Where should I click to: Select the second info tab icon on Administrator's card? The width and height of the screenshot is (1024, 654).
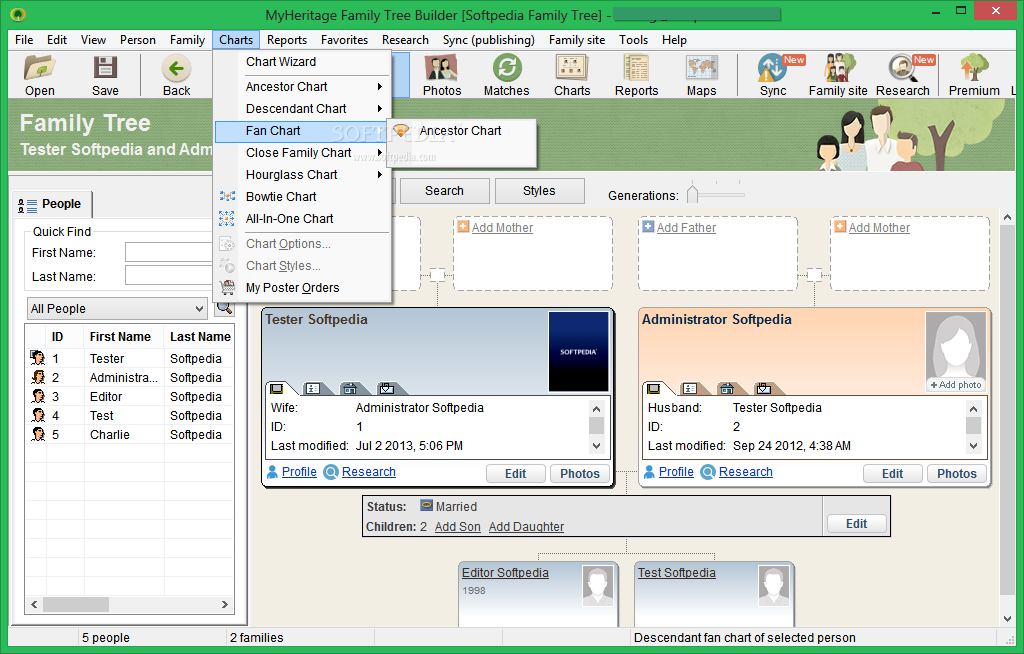(x=690, y=389)
